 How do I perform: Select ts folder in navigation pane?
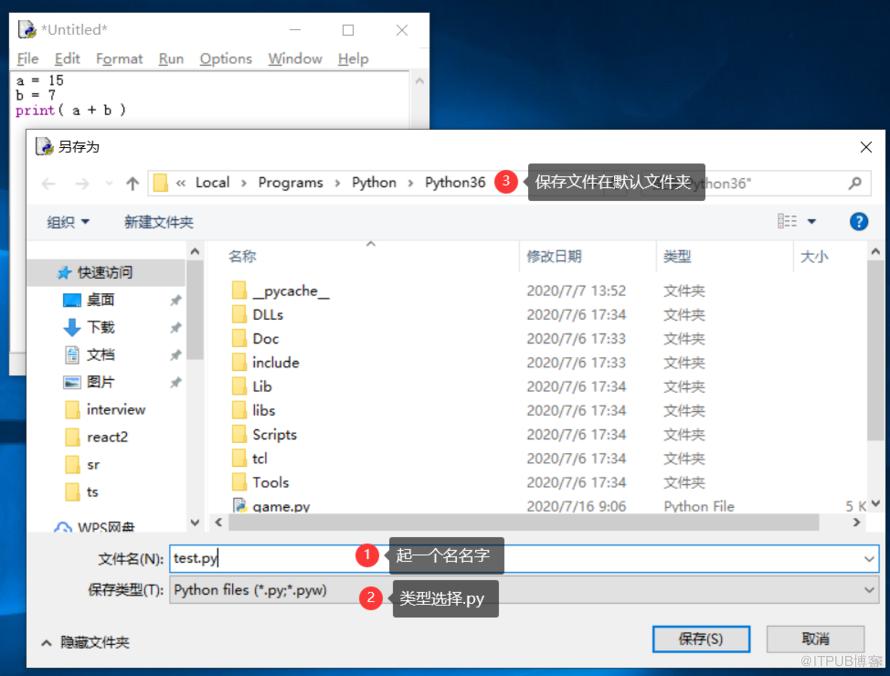tap(92, 492)
